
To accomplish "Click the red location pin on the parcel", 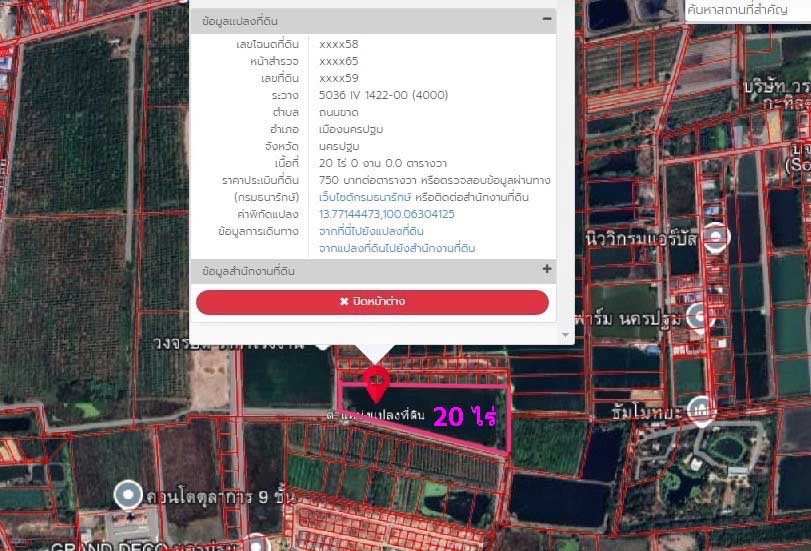I will click(376, 384).
